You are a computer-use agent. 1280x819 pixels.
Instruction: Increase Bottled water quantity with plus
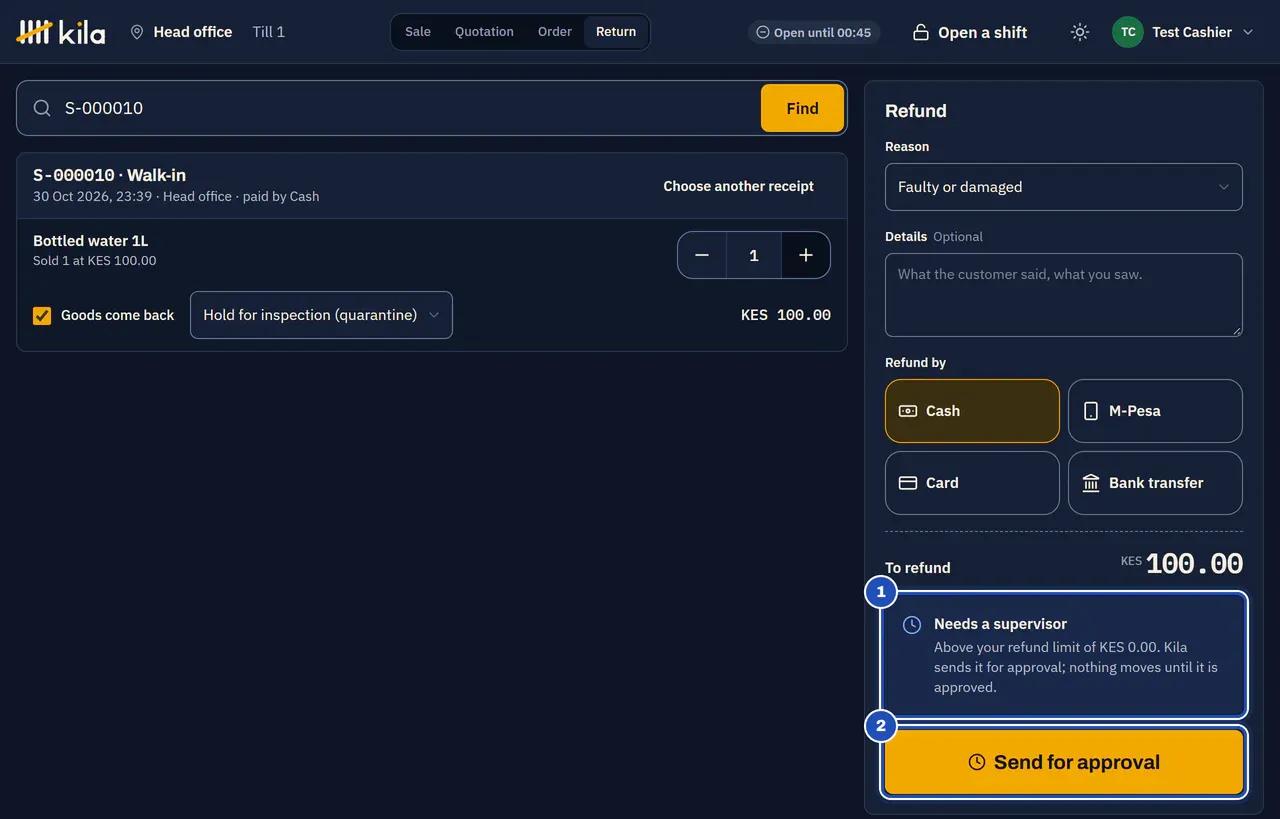[x=806, y=255]
